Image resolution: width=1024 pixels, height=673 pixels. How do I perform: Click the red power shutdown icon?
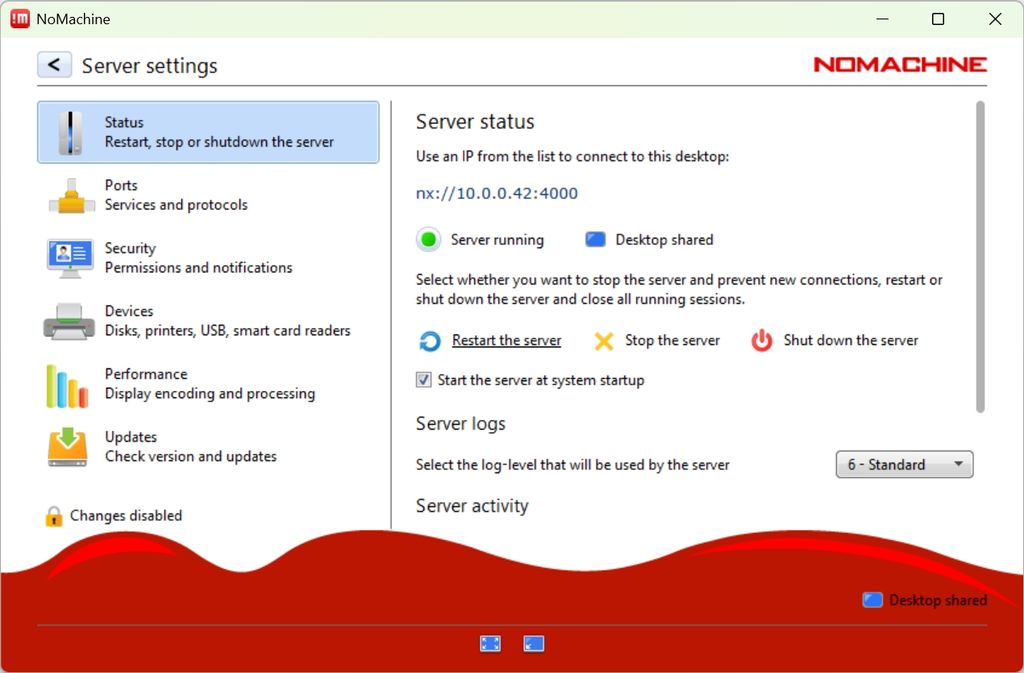(x=761, y=340)
